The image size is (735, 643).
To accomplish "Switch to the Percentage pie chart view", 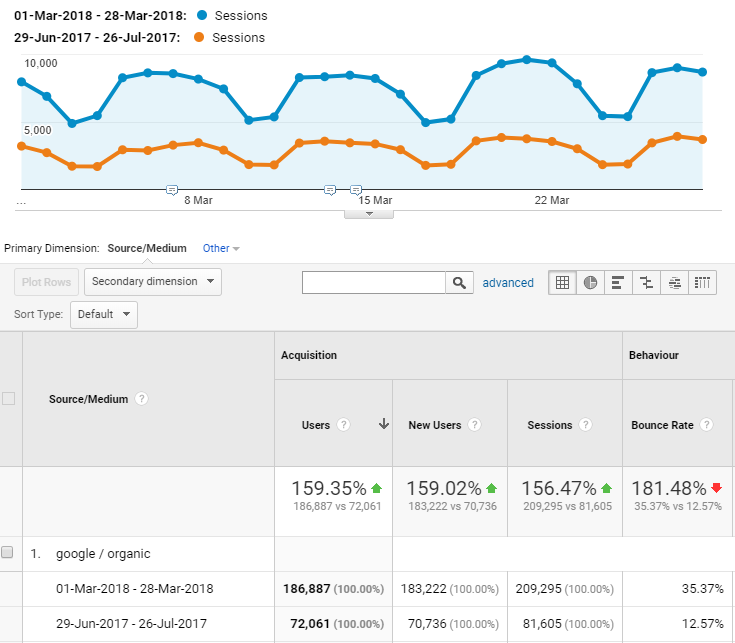I will (x=591, y=283).
